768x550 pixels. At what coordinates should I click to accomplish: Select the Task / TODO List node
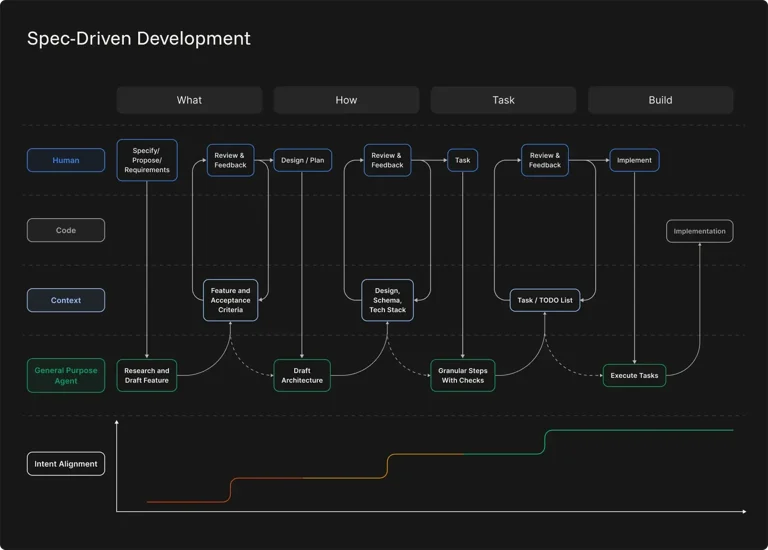coord(545,300)
